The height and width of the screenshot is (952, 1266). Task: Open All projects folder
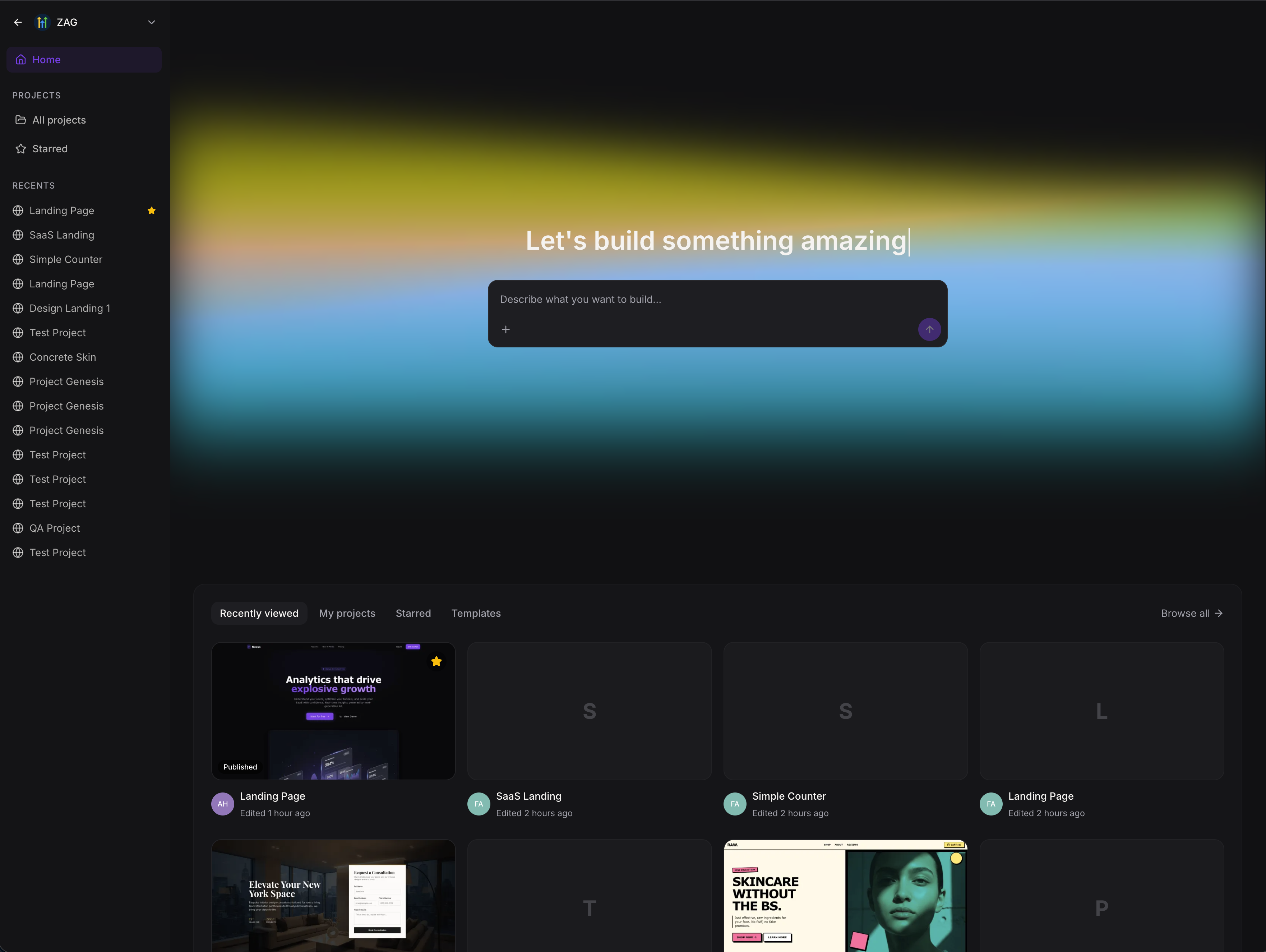(59, 120)
